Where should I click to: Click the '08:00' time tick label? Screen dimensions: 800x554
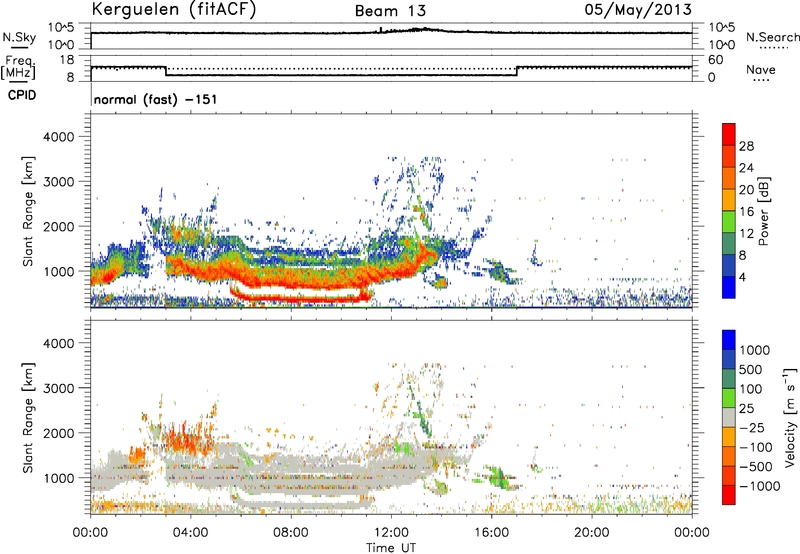point(291,533)
